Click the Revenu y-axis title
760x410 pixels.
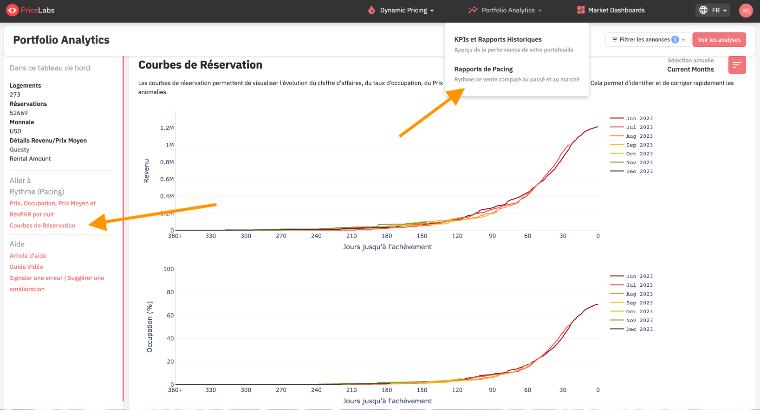[146, 171]
